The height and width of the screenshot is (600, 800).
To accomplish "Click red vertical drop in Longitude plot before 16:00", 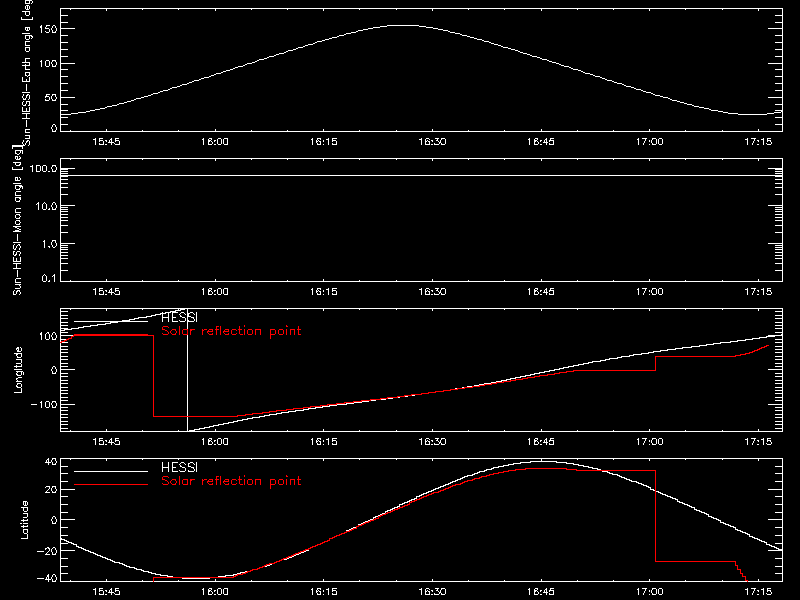I will (x=153, y=376).
